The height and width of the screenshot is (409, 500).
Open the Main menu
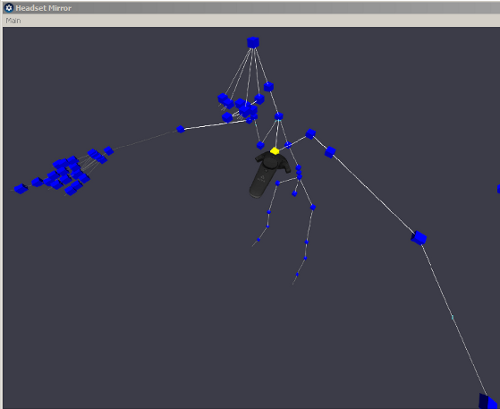pyautogui.click(x=13, y=21)
